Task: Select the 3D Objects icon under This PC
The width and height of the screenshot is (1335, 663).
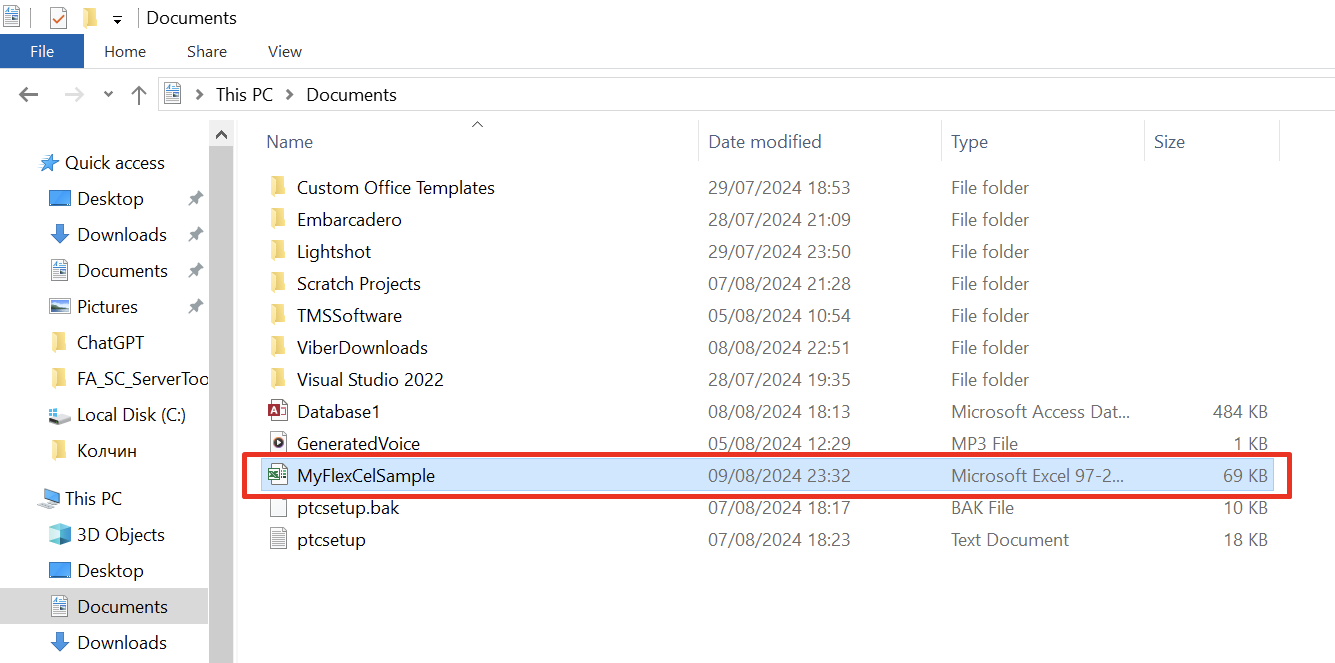Action: point(60,534)
